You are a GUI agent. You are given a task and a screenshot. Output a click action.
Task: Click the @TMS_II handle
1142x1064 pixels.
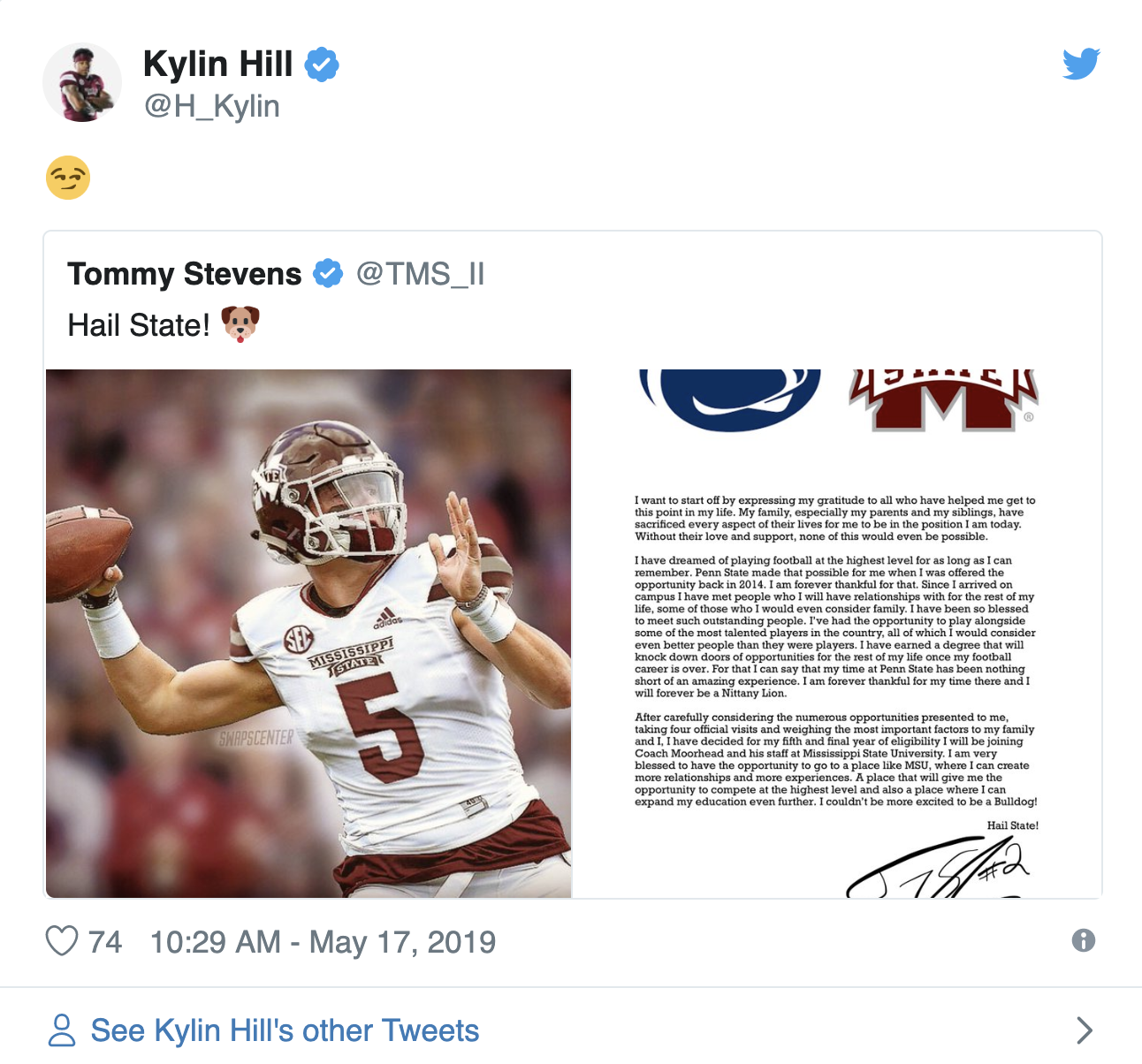point(420,274)
